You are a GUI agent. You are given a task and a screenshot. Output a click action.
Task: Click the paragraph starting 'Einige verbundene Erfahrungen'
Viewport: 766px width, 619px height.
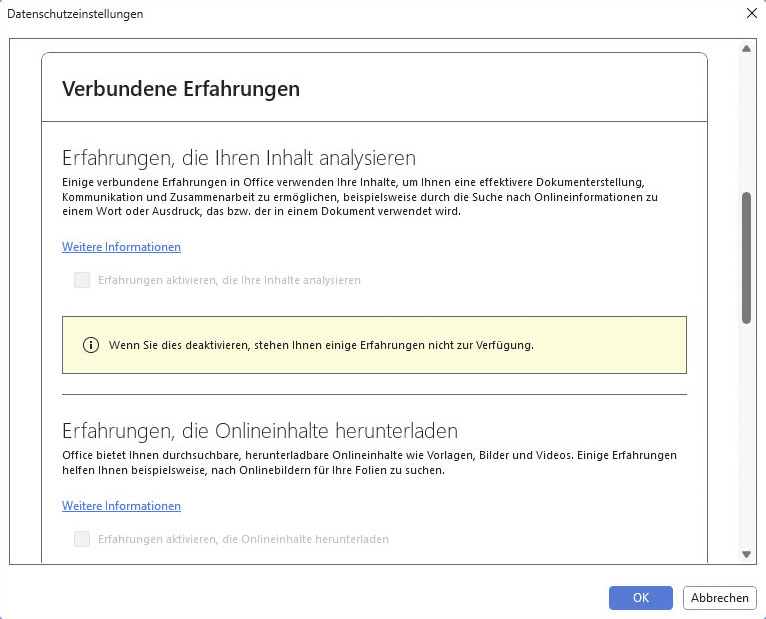[x=360, y=197]
